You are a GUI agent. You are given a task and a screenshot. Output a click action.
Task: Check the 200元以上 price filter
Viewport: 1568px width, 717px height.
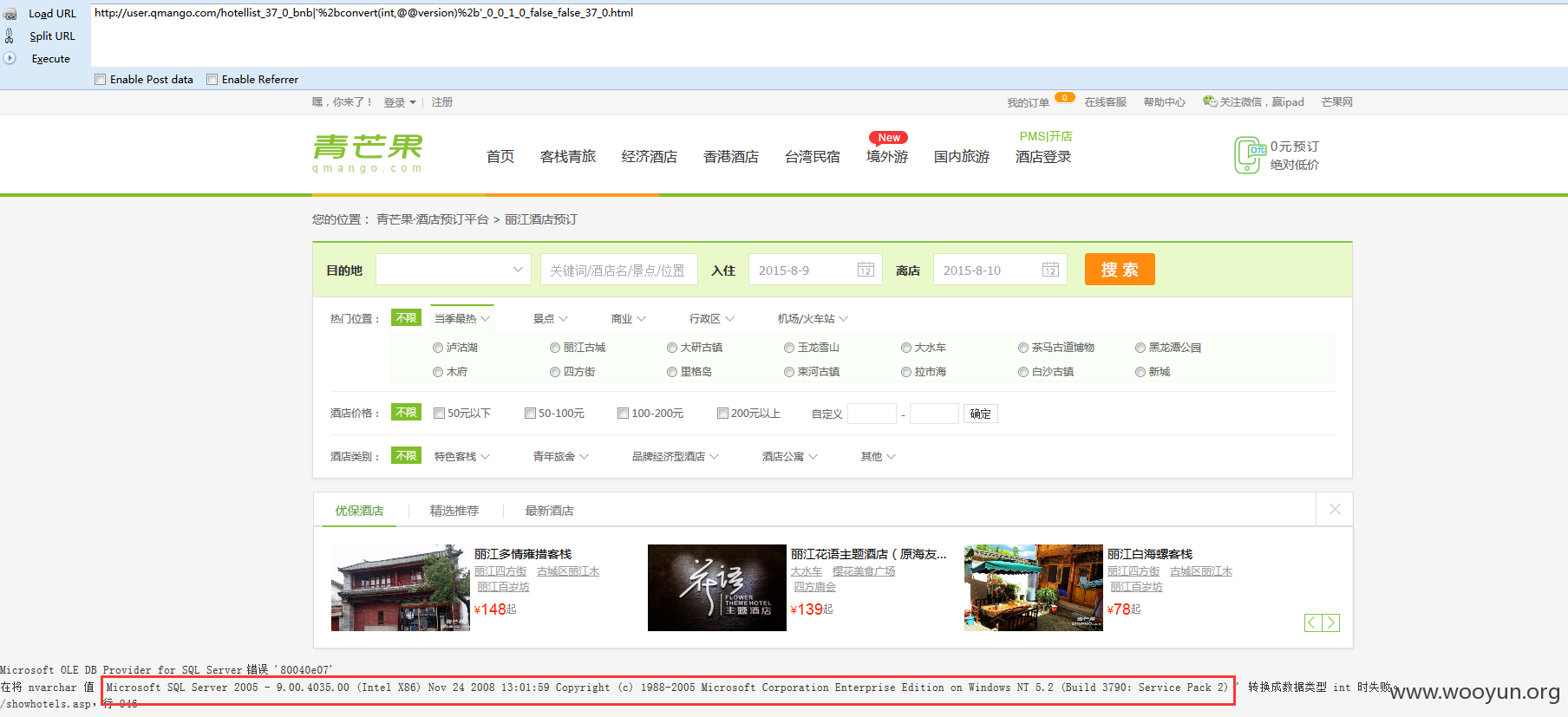tap(722, 414)
